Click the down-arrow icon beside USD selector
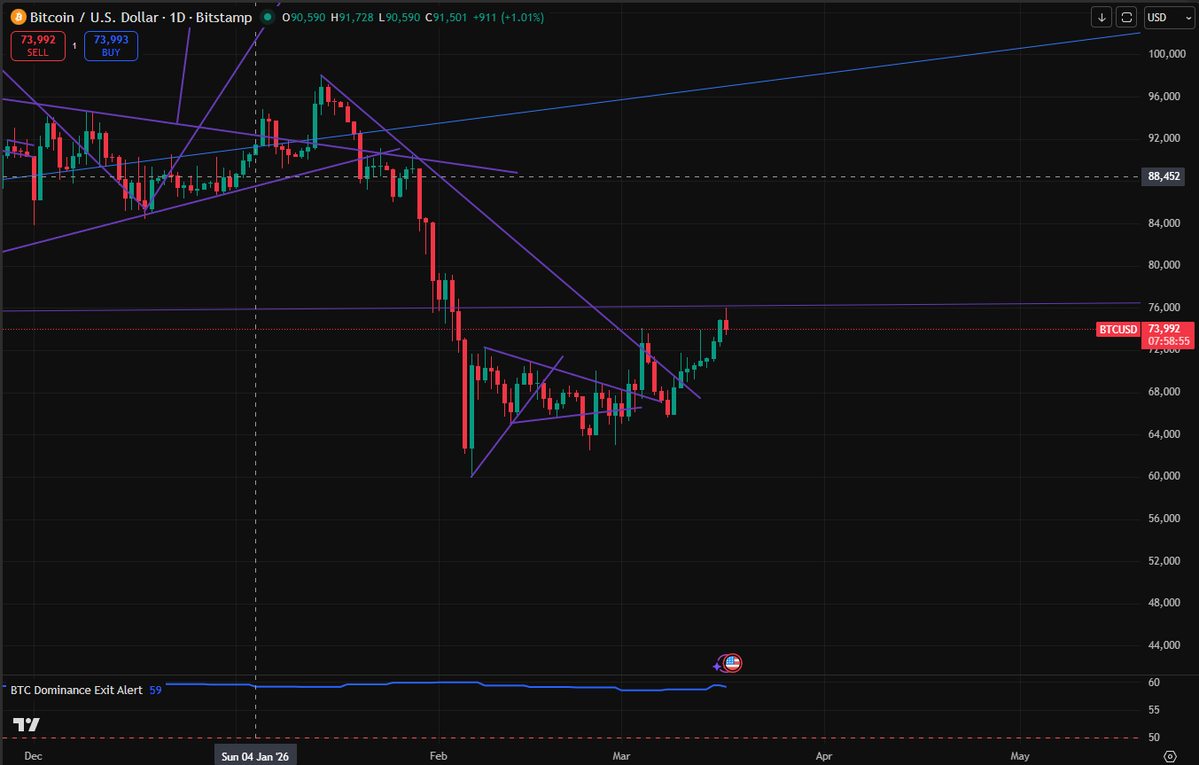 [x=1101, y=18]
